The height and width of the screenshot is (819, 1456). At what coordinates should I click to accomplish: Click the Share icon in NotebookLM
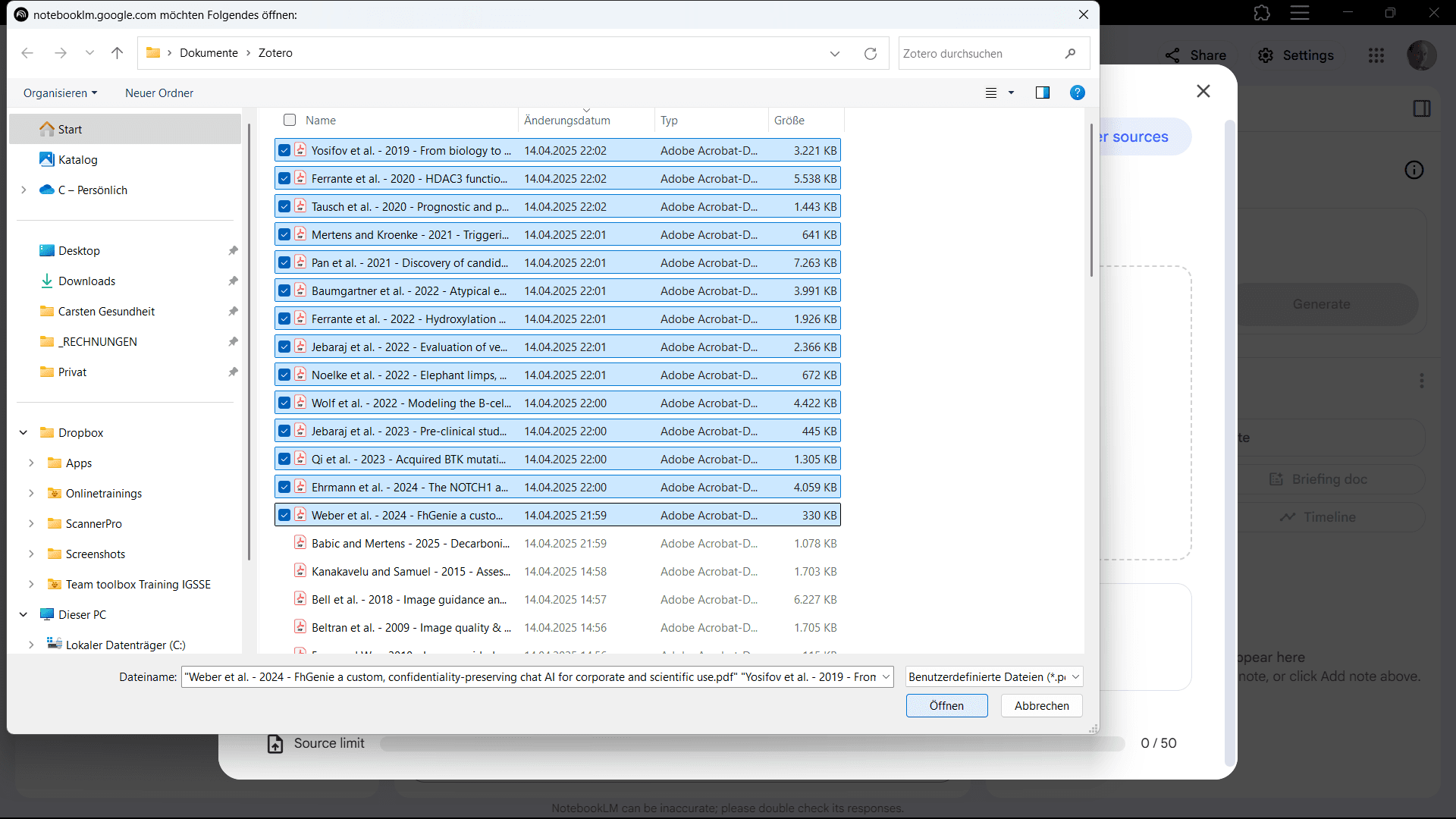[1172, 55]
